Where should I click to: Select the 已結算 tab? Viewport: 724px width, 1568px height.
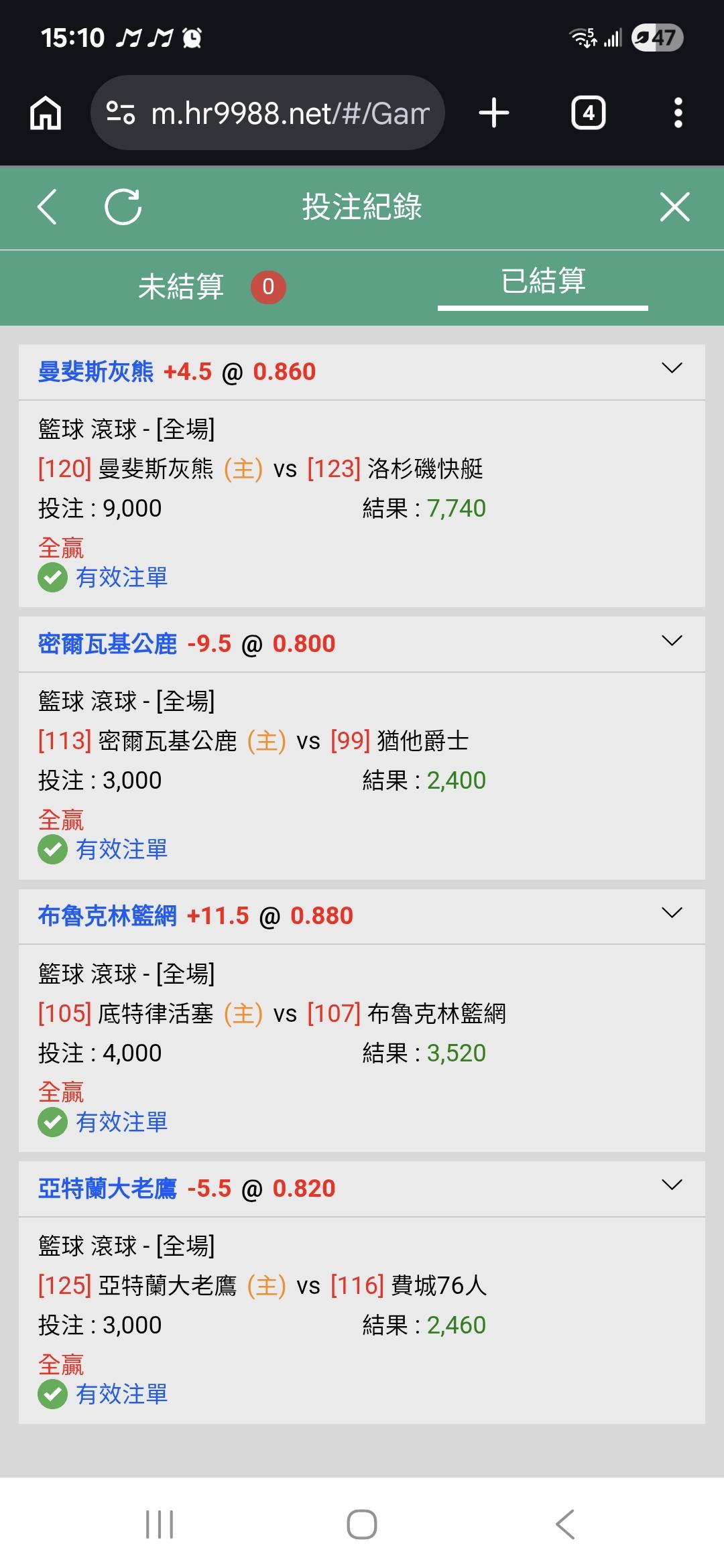click(x=543, y=281)
